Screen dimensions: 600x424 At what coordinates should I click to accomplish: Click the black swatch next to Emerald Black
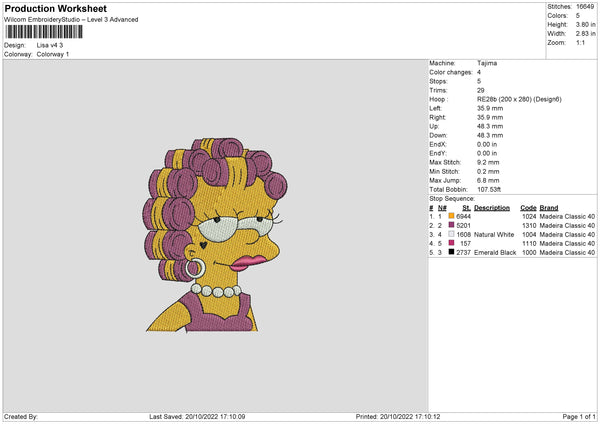[x=452, y=252]
